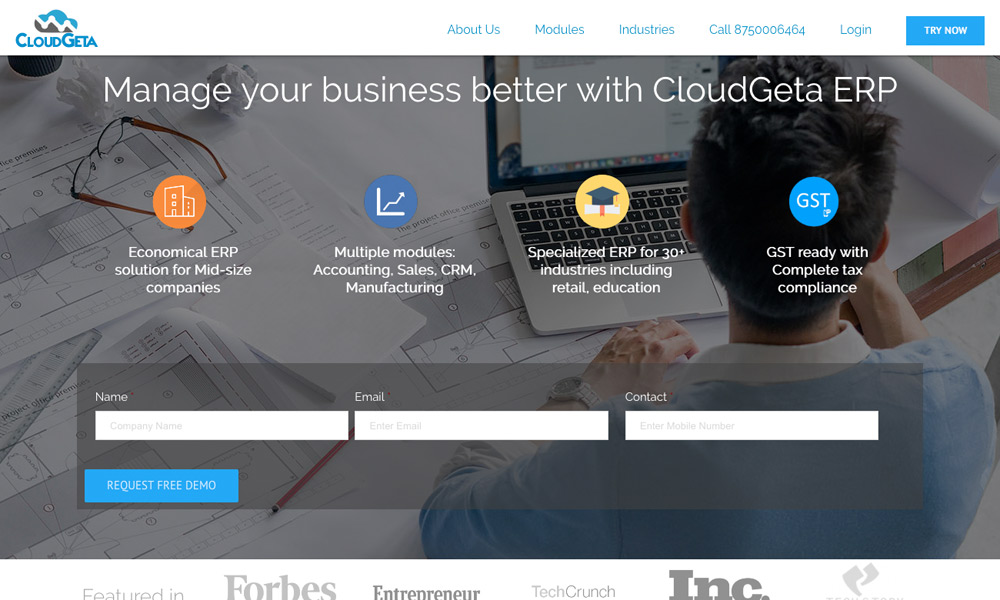
Task: Go to the Industries menu item
Action: click(646, 30)
